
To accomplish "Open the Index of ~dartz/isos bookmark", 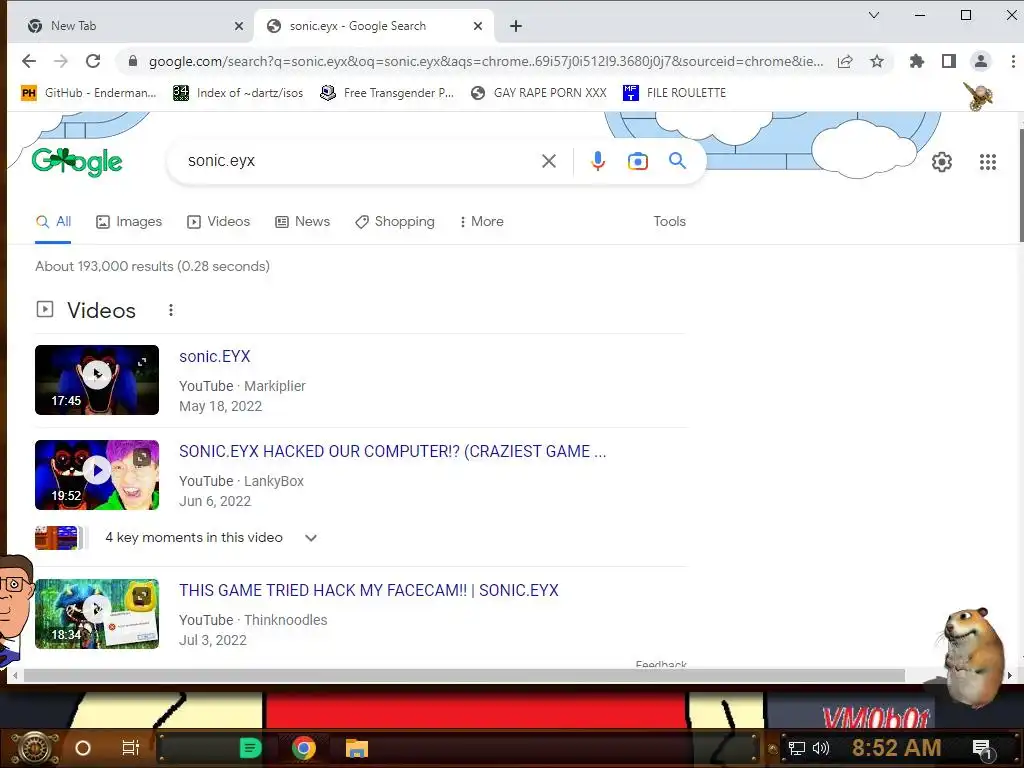I will coord(238,93).
